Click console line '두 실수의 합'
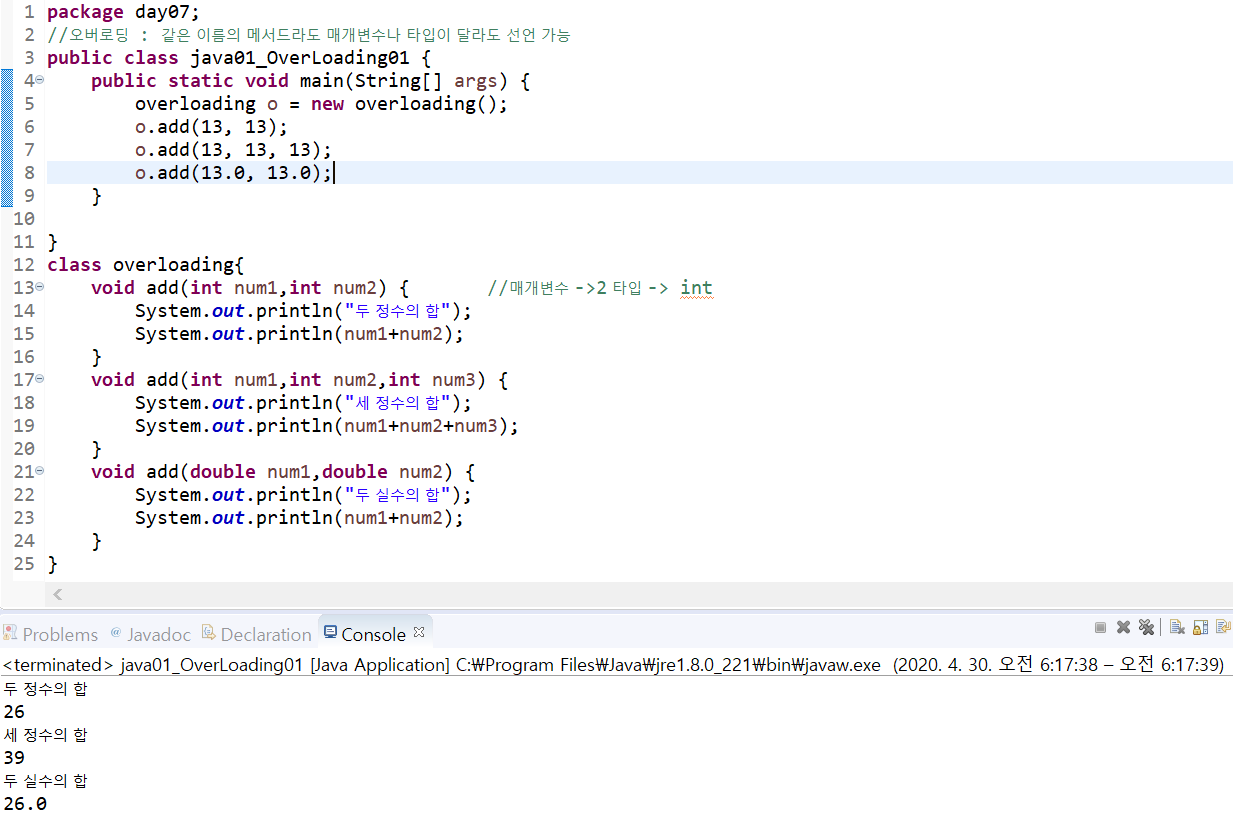Screen dimensions: 1233x821 (x=45, y=781)
